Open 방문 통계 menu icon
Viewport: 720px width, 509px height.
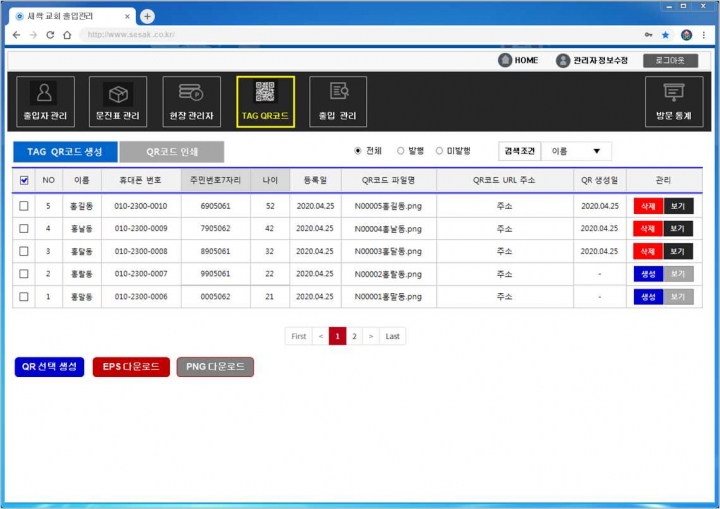674,101
